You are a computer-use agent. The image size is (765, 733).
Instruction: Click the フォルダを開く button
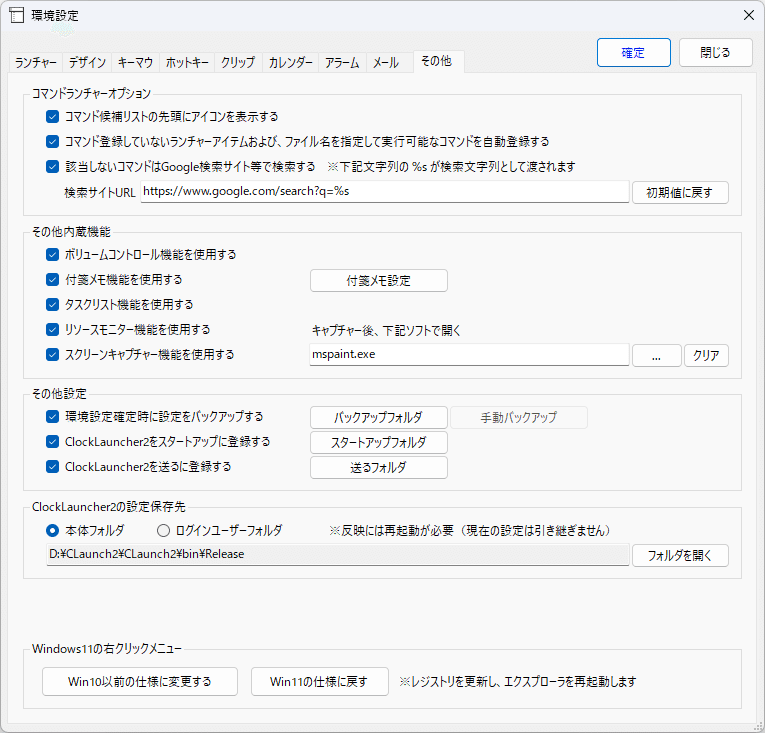click(x=680, y=555)
